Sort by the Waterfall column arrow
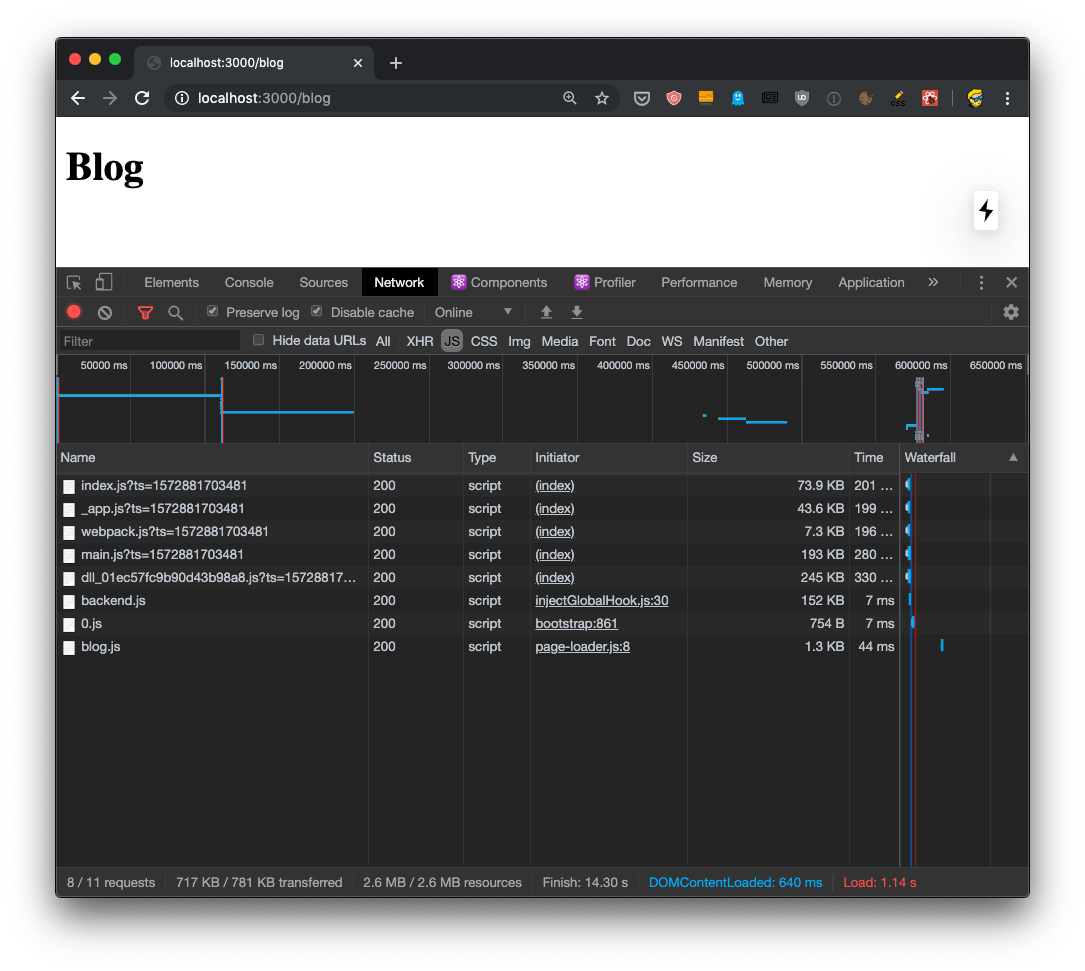Image resolution: width=1085 pixels, height=971 pixels. coord(1013,457)
